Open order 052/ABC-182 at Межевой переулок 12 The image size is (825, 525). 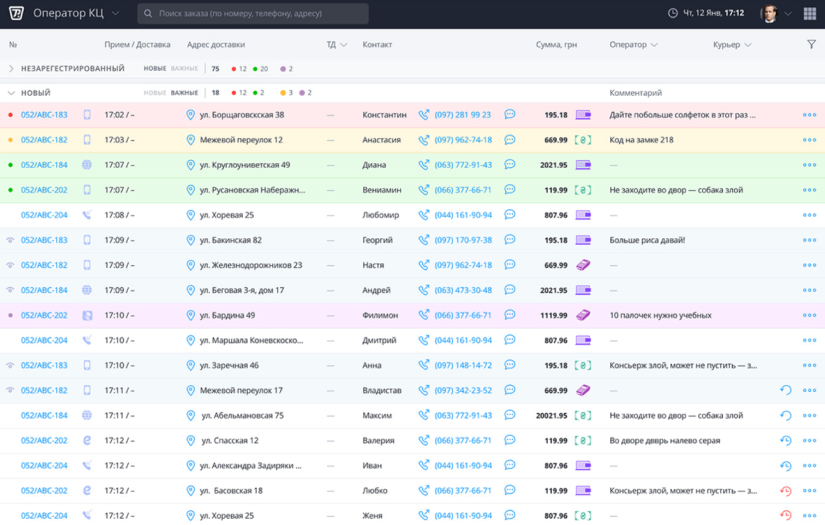click(x=44, y=140)
